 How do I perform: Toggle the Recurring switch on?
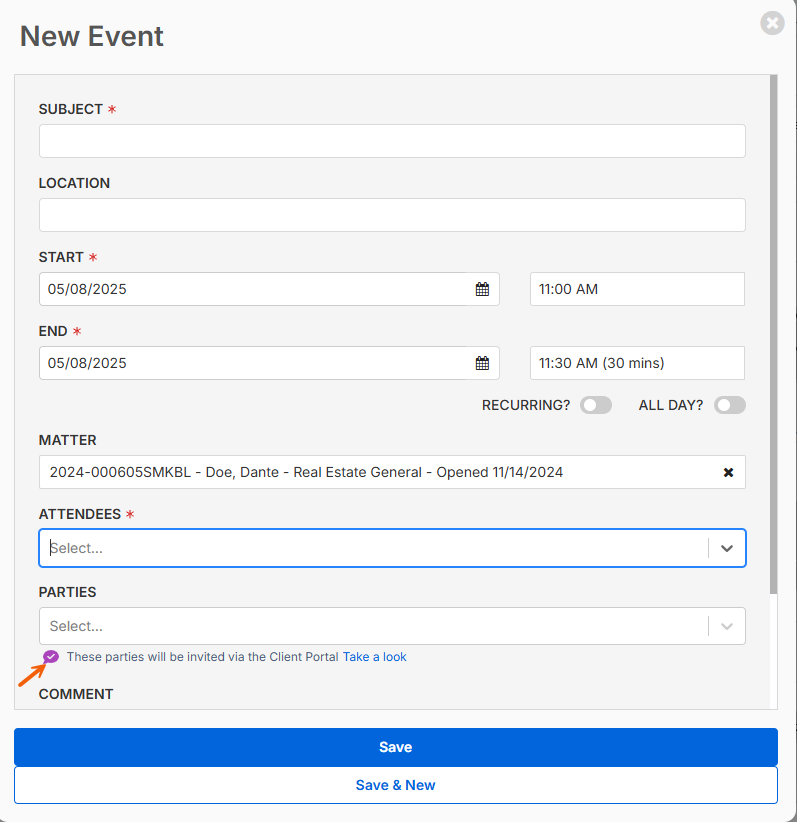[596, 405]
